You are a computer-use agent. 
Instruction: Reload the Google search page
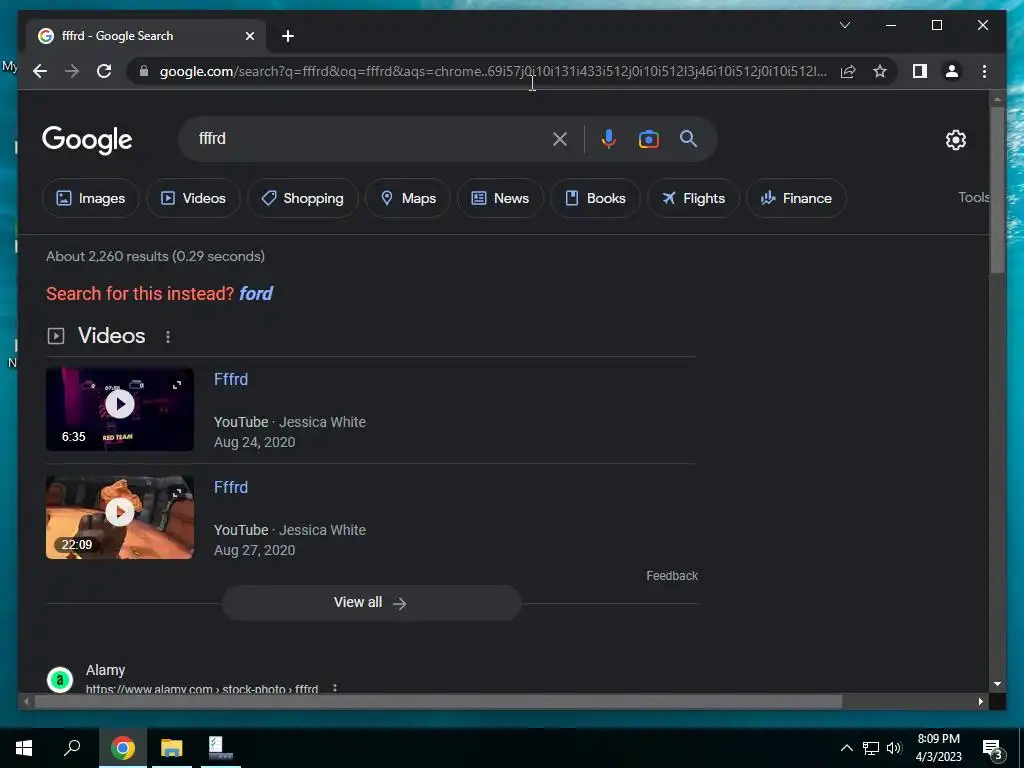click(104, 71)
